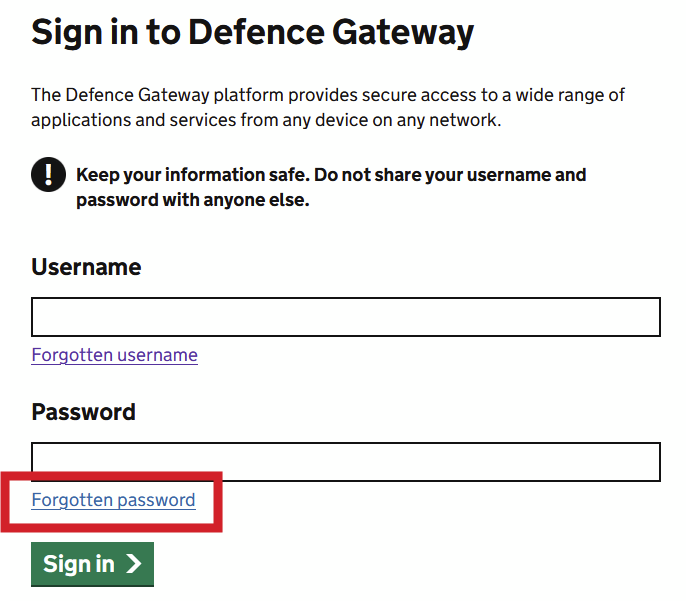Viewport: 686px width, 601px height.
Task: Focus the Username text field
Action: (x=345, y=317)
